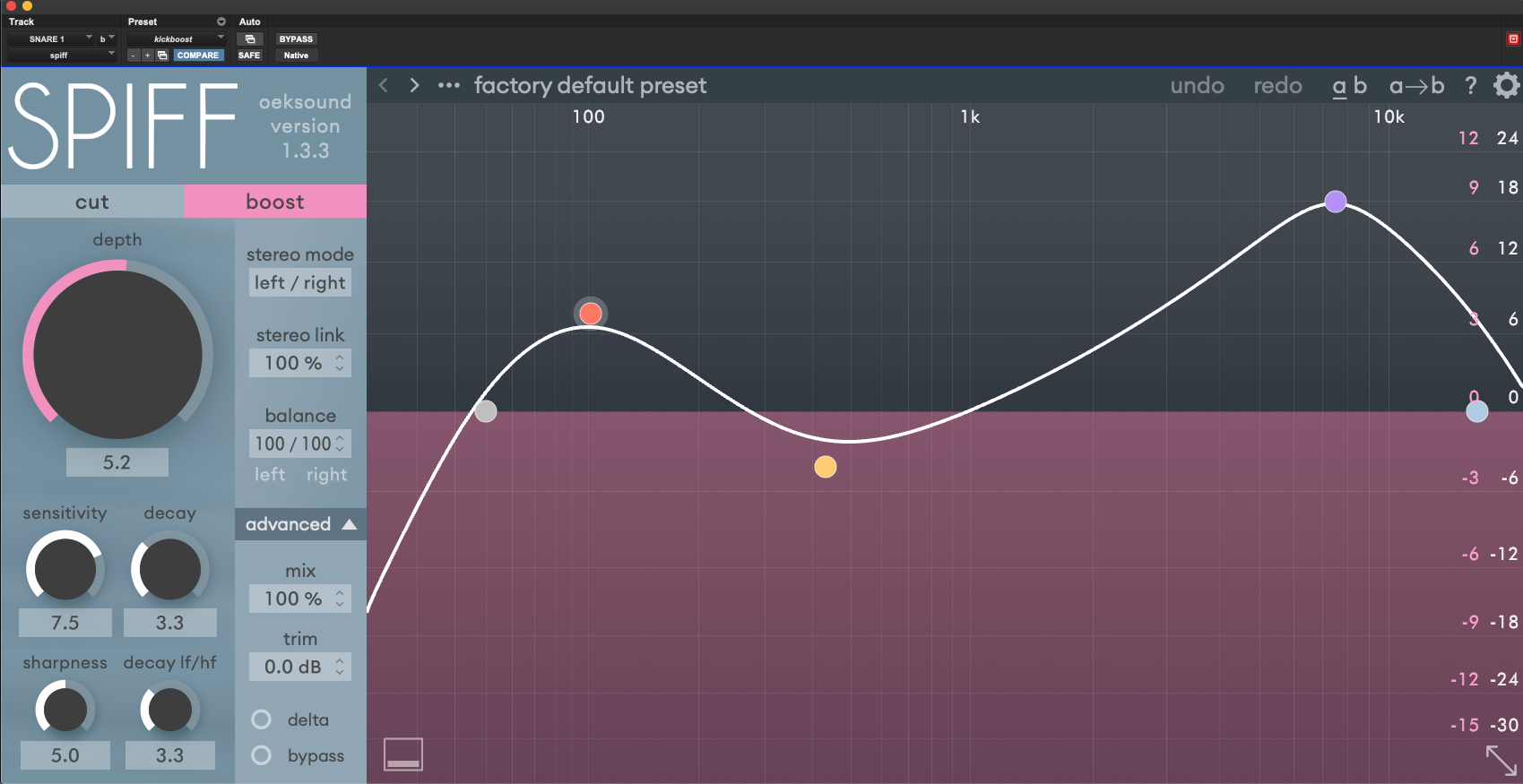Click the sharpness knob
The height and width of the screenshot is (784, 1523).
click(x=65, y=710)
